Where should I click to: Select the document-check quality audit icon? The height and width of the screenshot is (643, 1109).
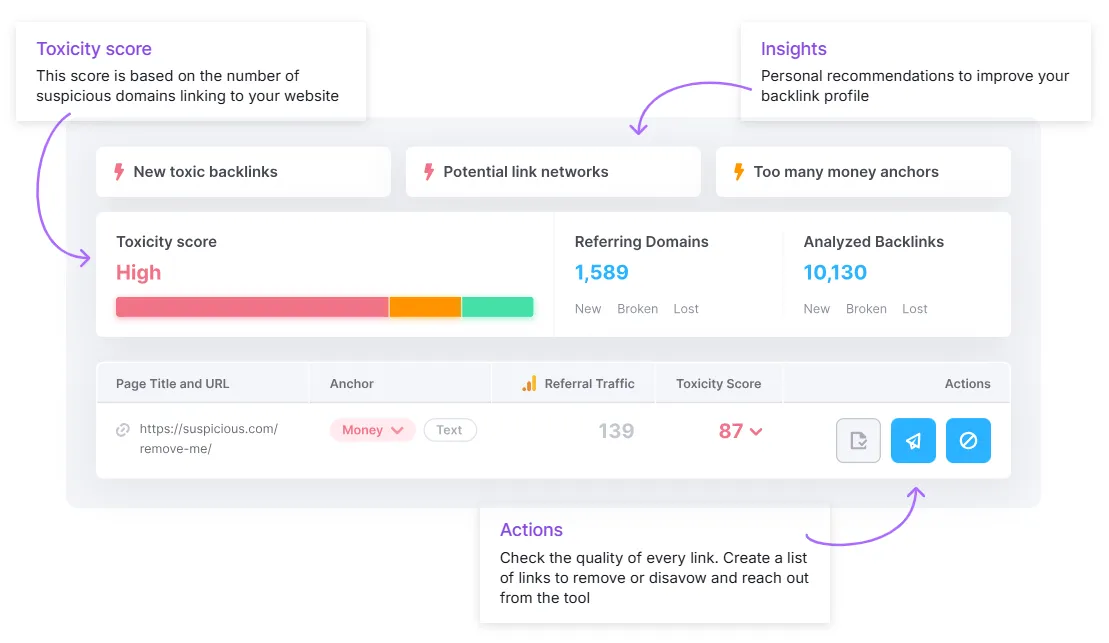coord(858,440)
